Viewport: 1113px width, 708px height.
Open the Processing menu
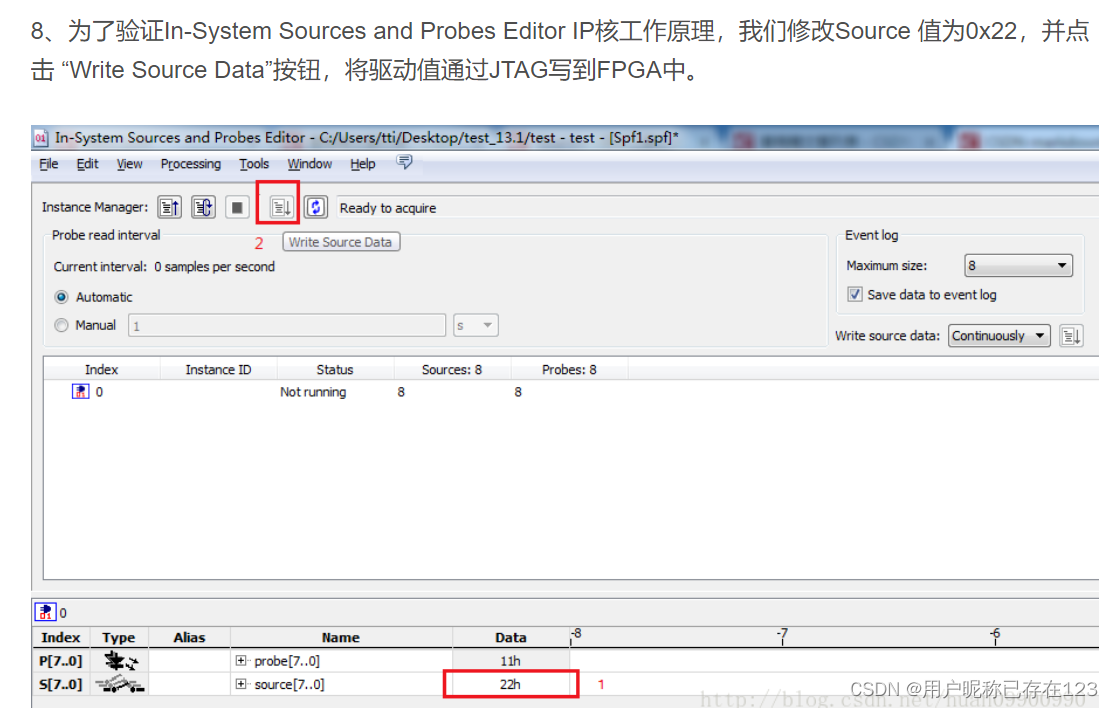click(x=190, y=164)
